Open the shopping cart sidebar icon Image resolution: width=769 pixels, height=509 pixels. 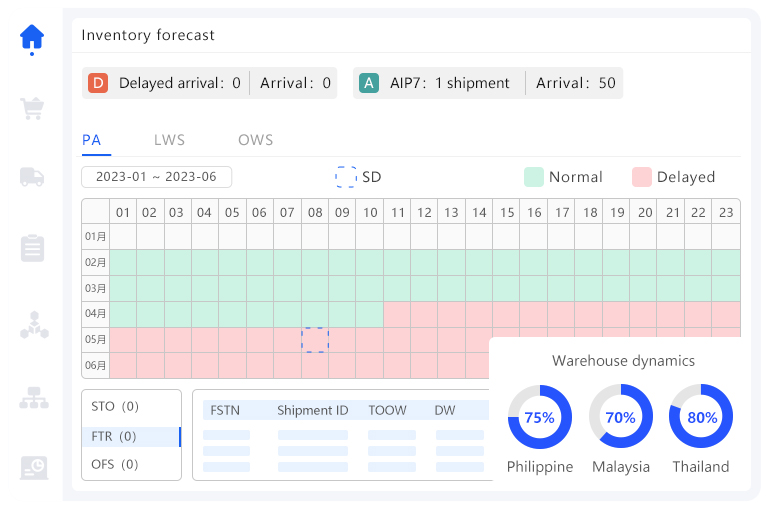point(33,108)
